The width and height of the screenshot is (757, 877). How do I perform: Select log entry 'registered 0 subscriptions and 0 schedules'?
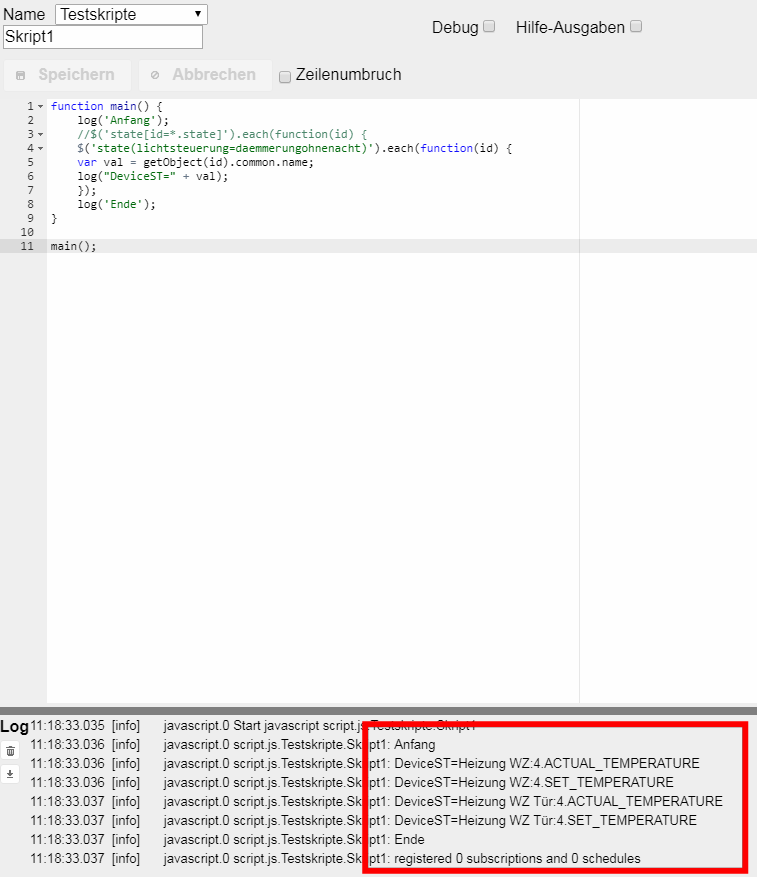click(336, 859)
